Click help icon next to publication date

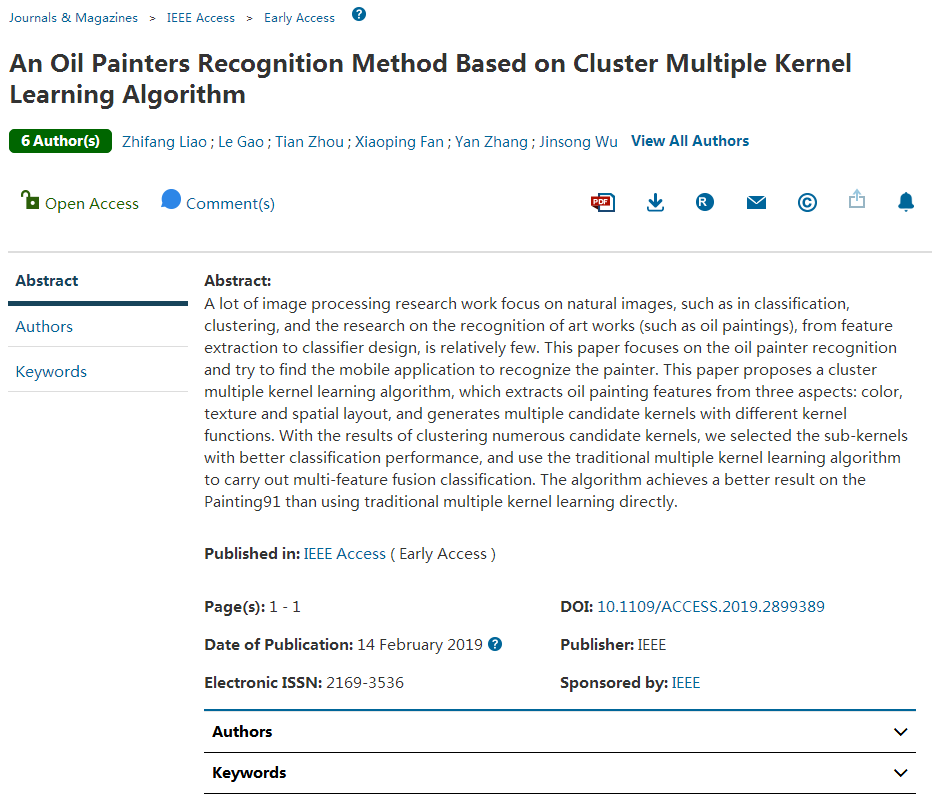pos(495,644)
